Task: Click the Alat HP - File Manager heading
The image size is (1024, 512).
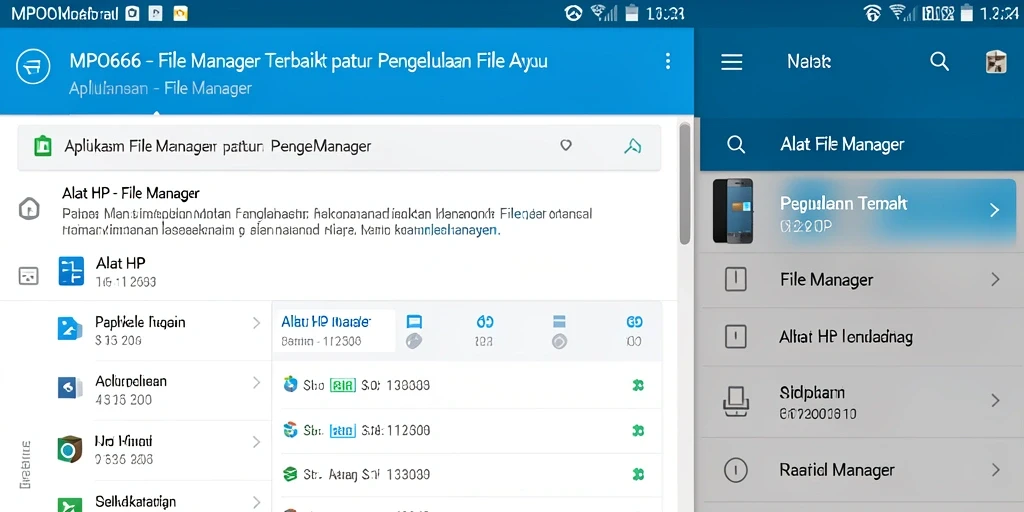Action: (131, 193)
